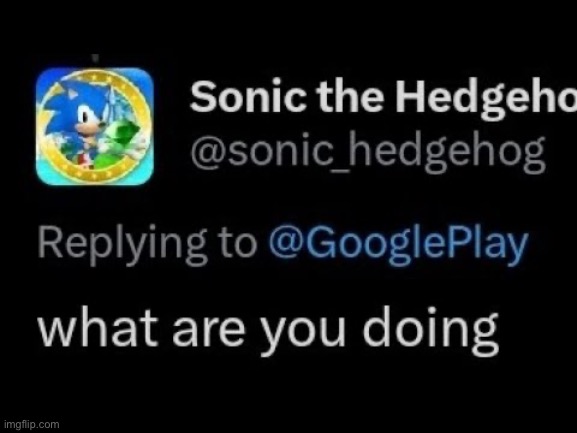Click the 'Replying to' label

tap(147, 244)
